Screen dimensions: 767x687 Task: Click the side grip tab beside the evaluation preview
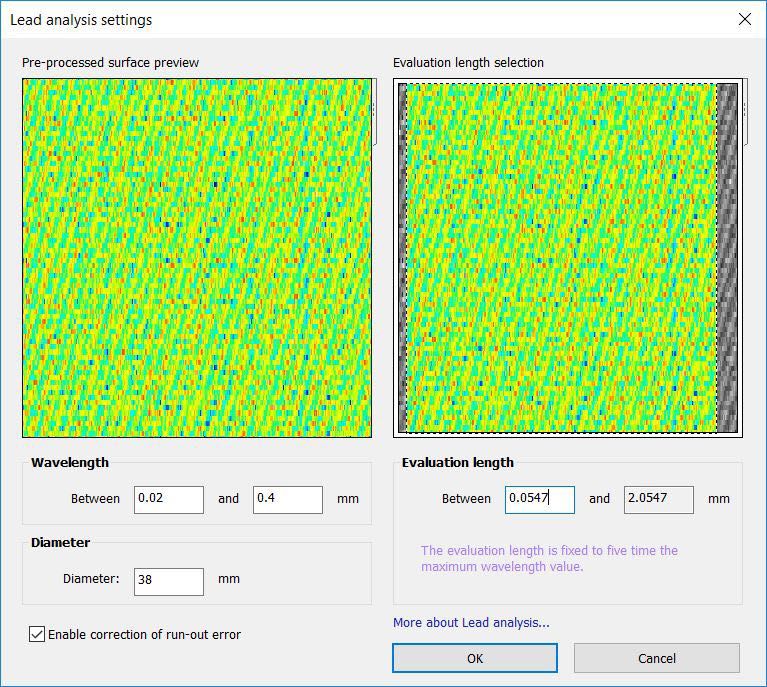(x=744, y=112)
